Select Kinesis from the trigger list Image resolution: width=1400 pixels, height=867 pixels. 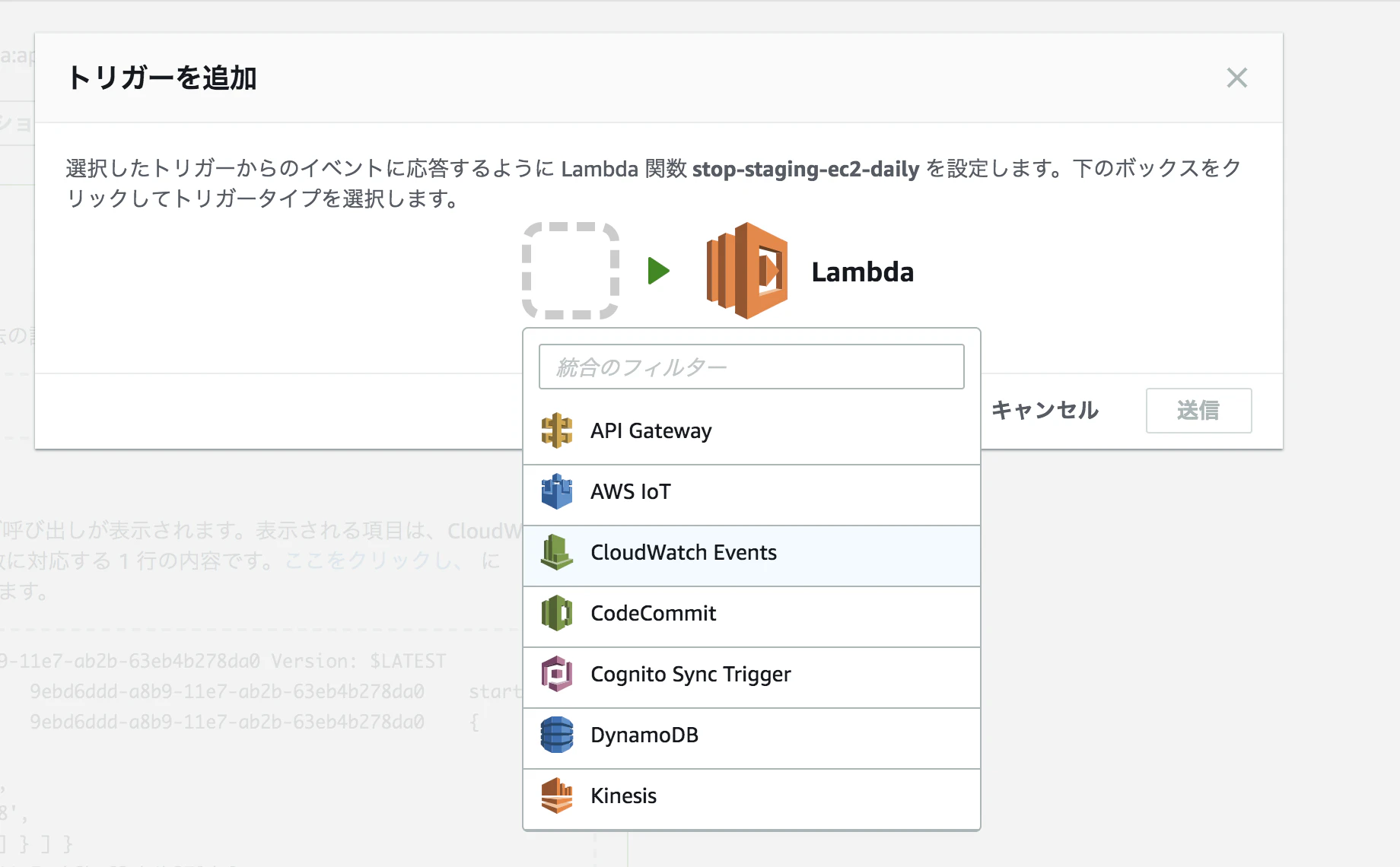pyautogui.click(x=752, y=799)
